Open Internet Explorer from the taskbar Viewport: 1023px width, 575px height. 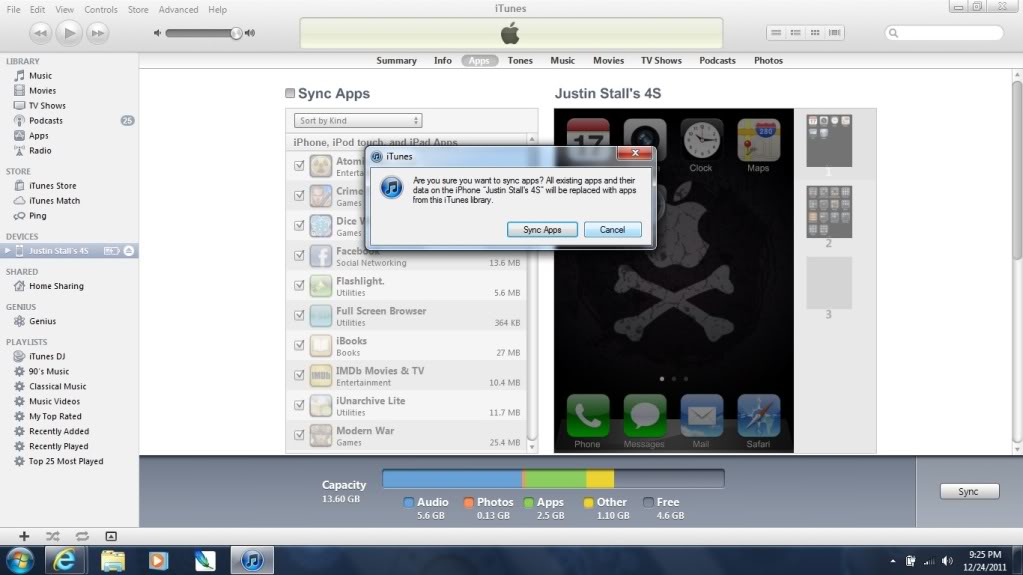64,561
